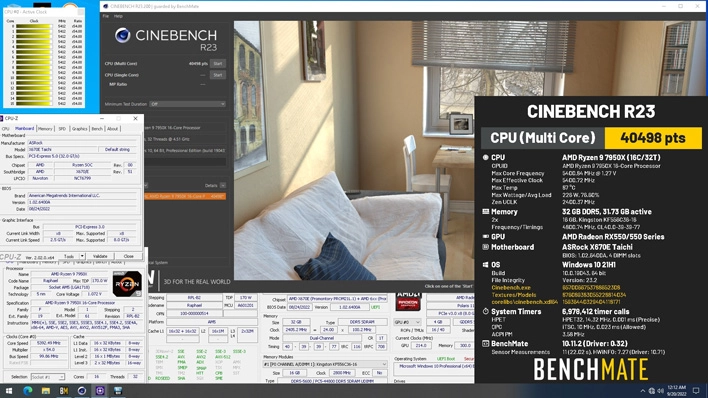Click the 40498 pts score in BenchMate panel
Screen dimensions: 708x398
click(653, 138)
